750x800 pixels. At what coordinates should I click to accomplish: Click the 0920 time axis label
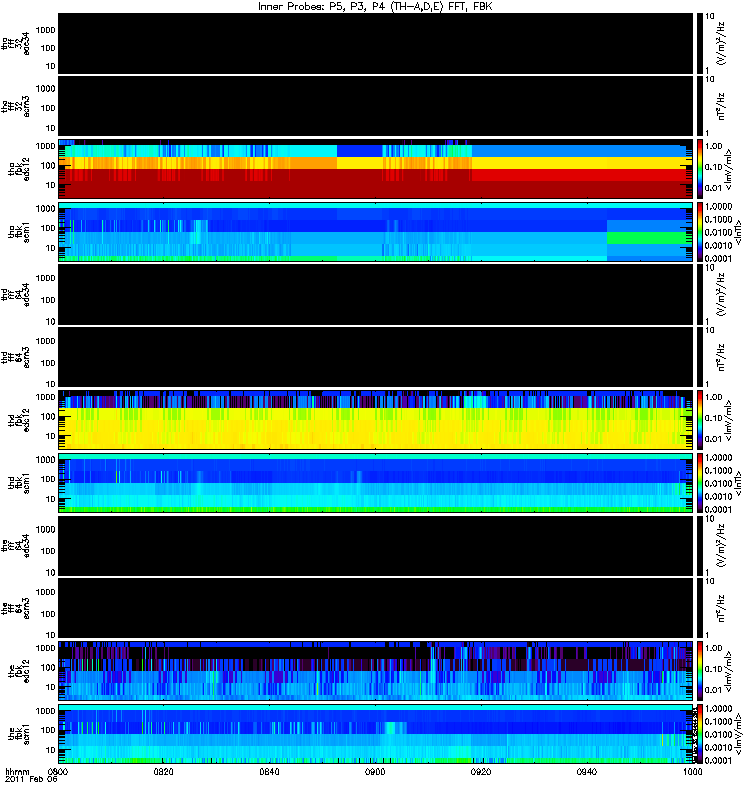tap(481, 772)
